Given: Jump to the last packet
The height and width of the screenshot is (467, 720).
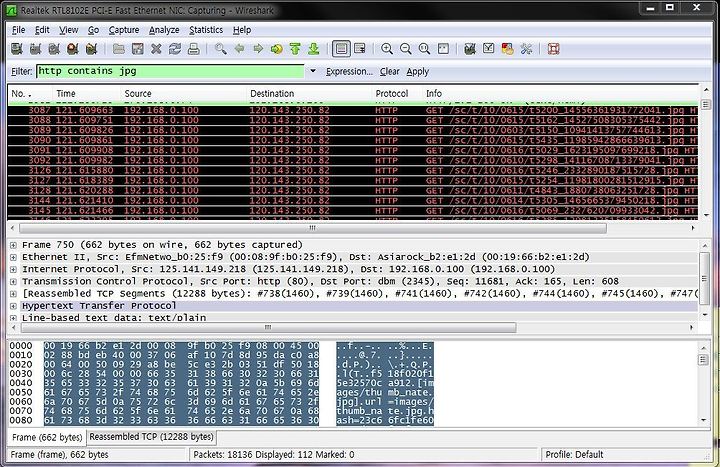Looking at the screenshot, I should click(314, 49).
